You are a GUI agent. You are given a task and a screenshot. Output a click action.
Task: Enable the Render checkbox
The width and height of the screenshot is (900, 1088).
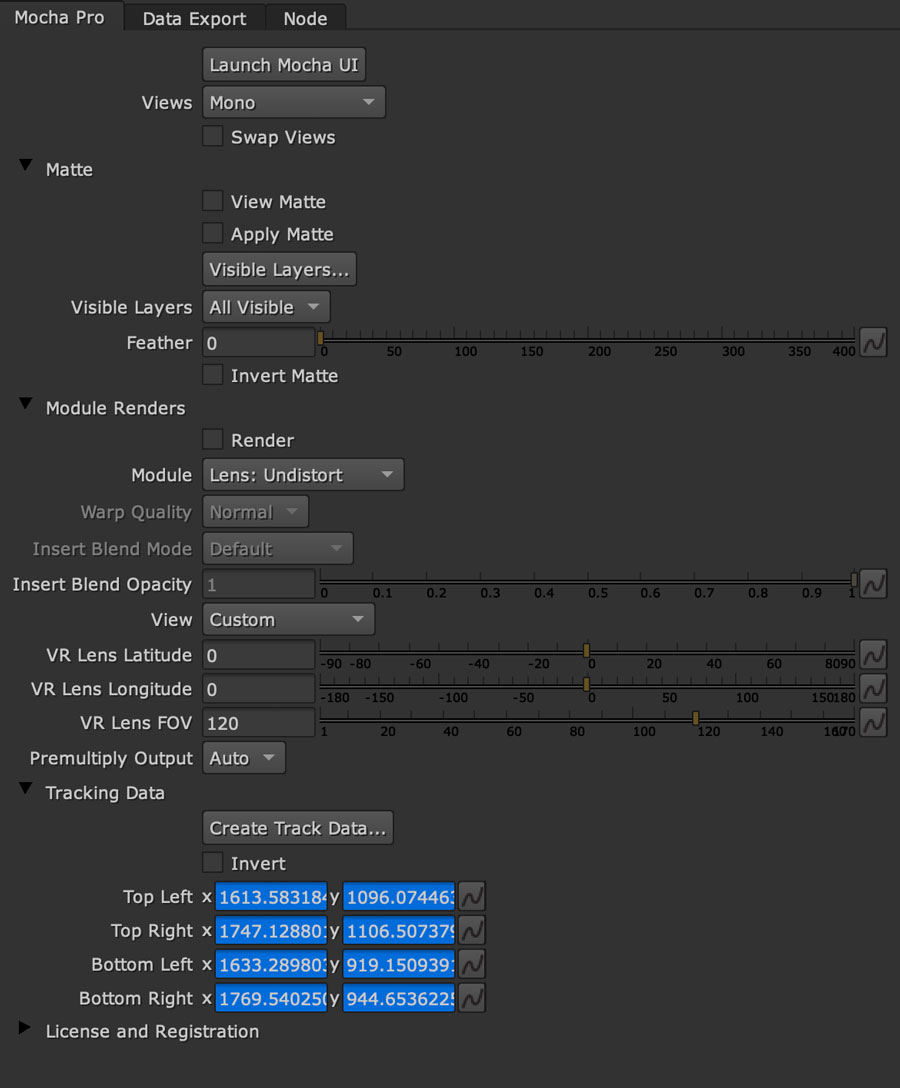(212, 439)
